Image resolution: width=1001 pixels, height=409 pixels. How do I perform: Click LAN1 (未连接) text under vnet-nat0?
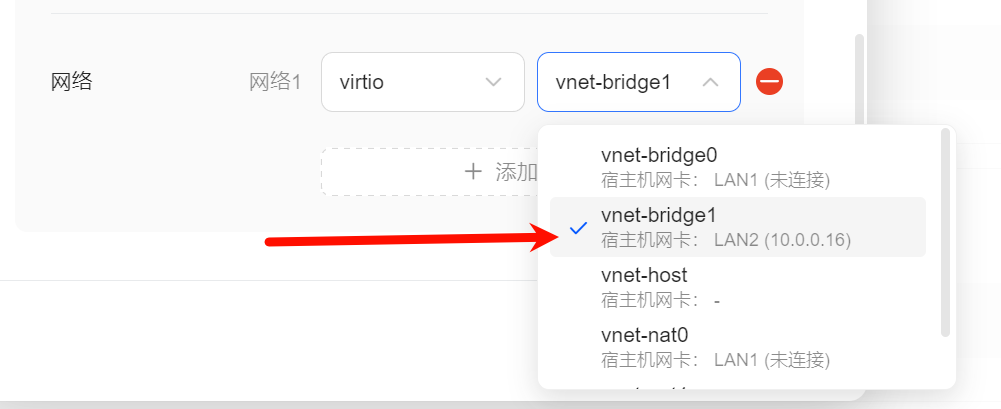coord(772,361)
